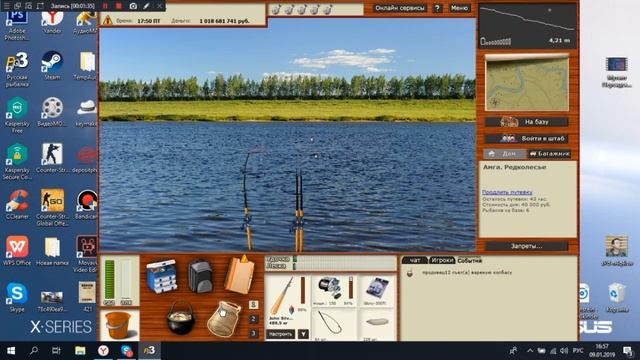Open the Меню button
Screen dimensions: 640x360
(x=460, y=8)
